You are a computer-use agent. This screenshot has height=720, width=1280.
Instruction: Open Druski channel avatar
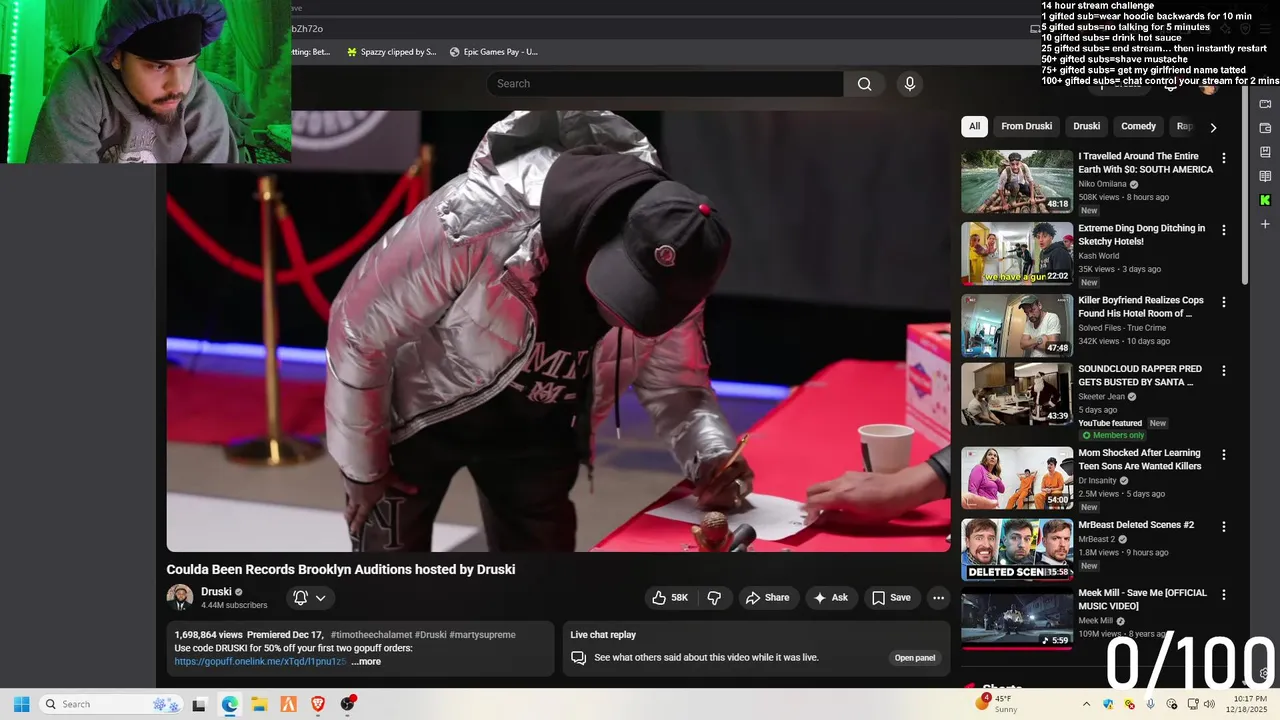[180, 597]
